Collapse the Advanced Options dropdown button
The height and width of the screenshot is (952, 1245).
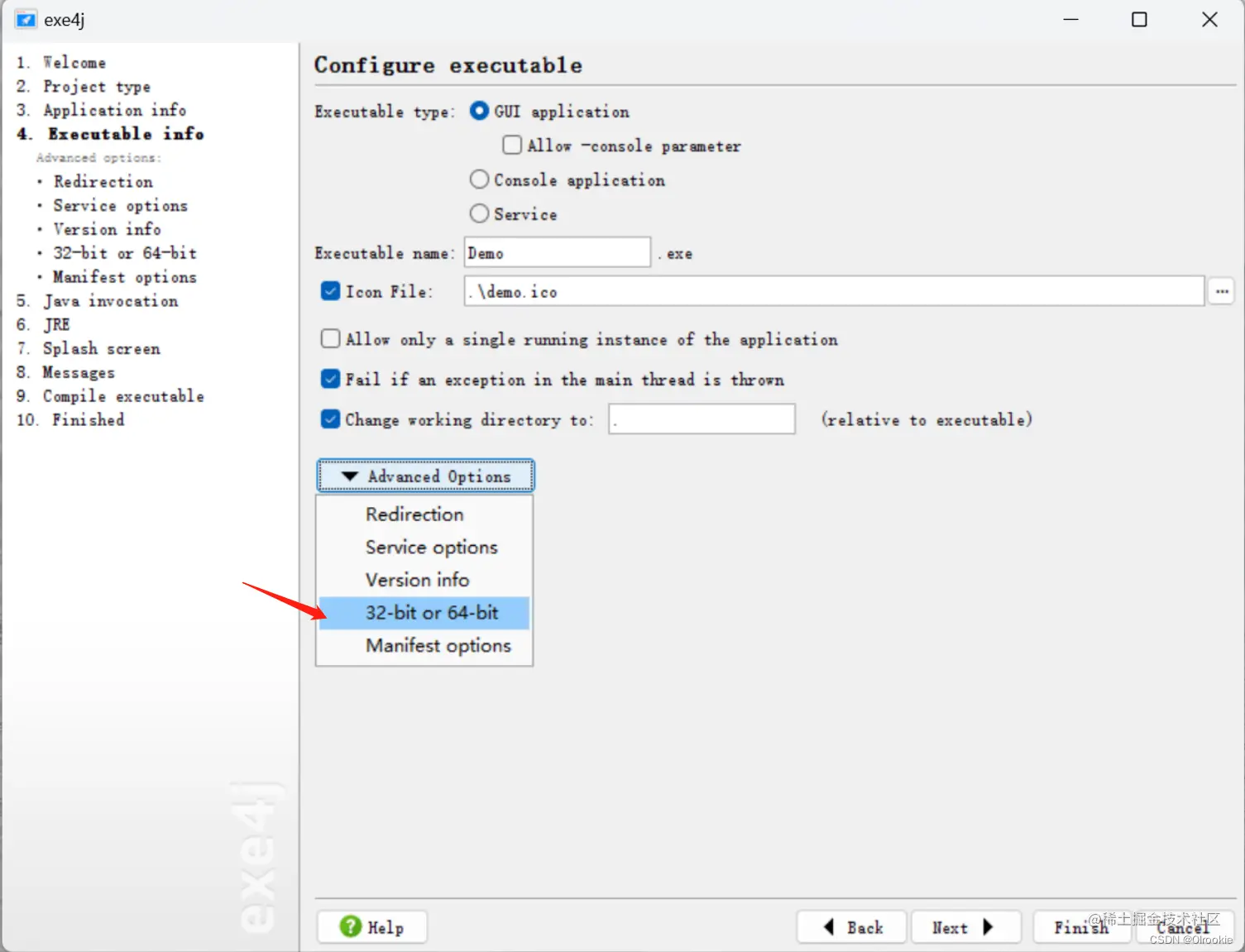425,476
